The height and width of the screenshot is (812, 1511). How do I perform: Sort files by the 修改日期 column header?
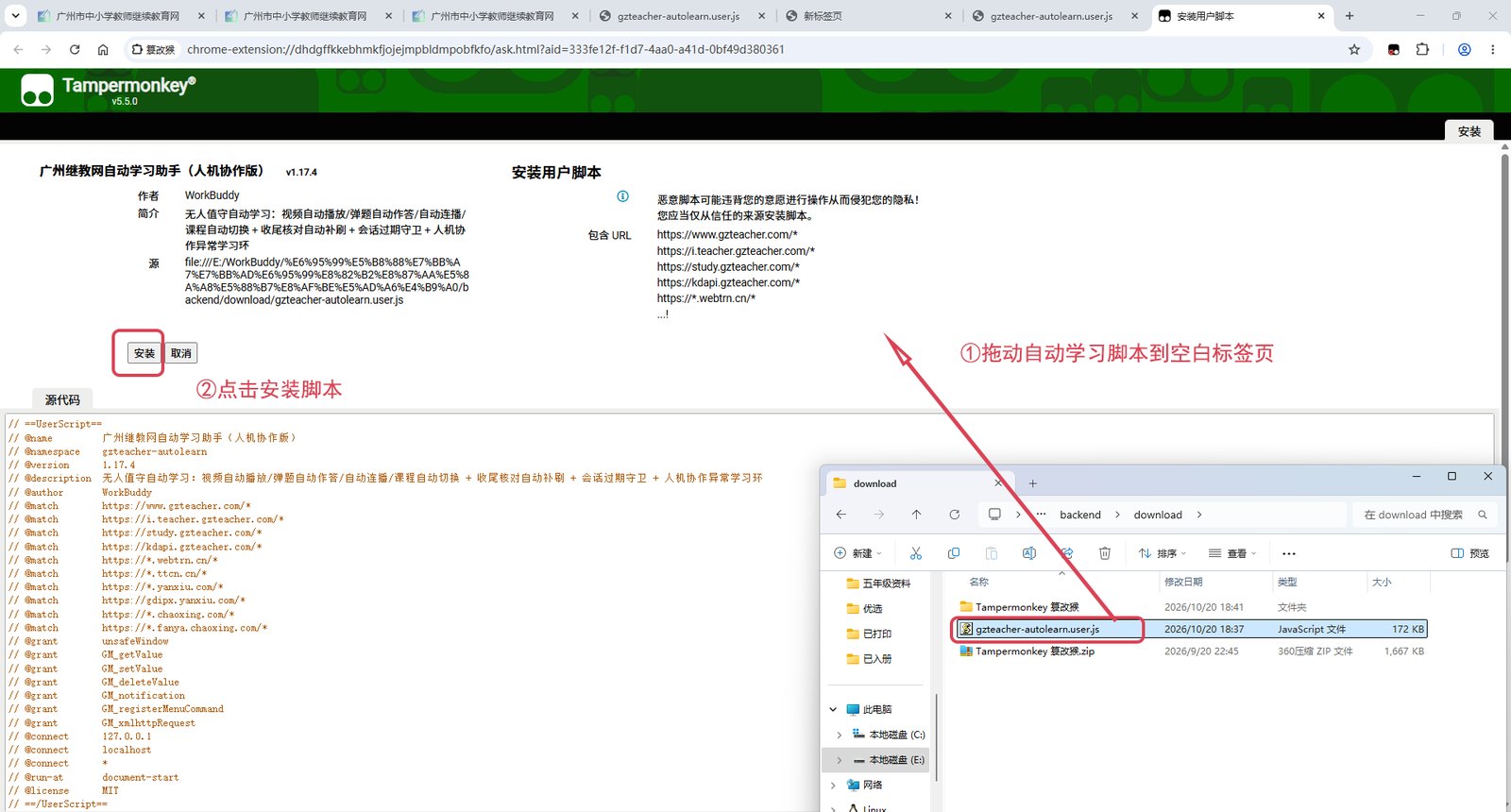[x=1183, y=582]
